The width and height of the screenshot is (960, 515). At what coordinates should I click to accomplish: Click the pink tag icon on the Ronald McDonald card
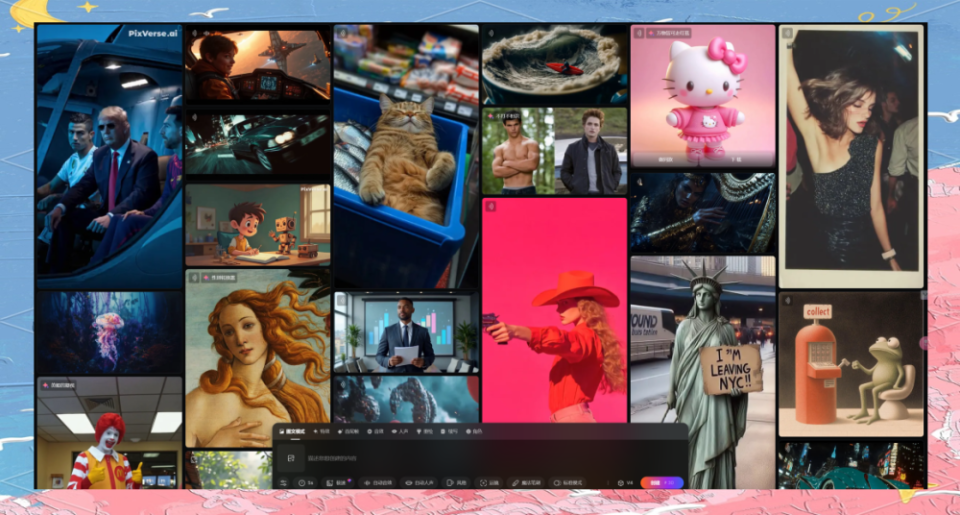[x=45, y=385]
